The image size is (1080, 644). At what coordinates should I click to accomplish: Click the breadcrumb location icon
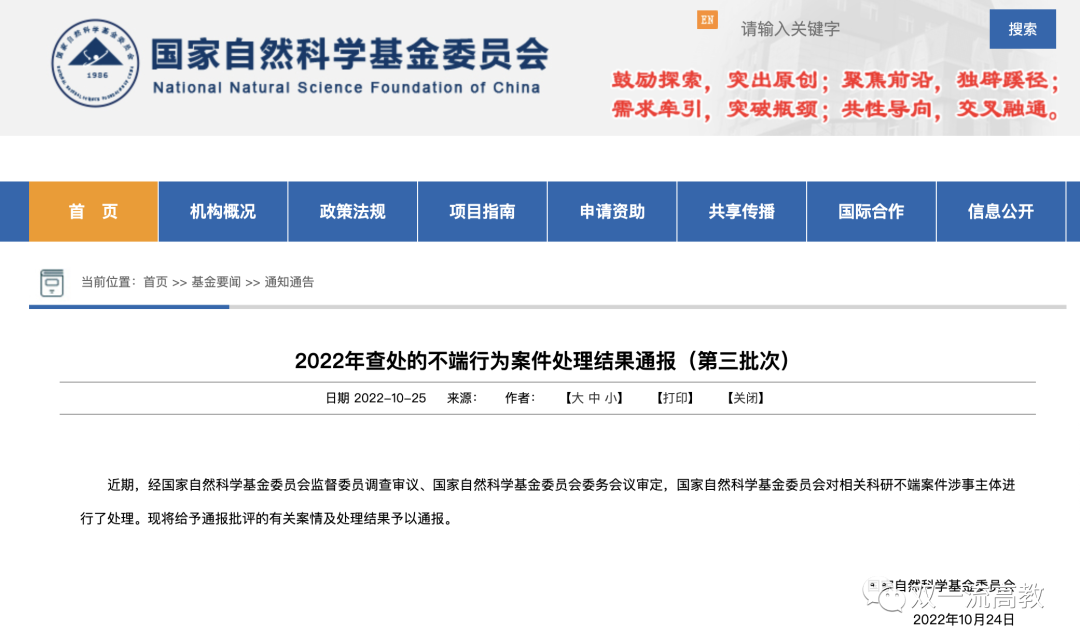(x=51, y=283)
